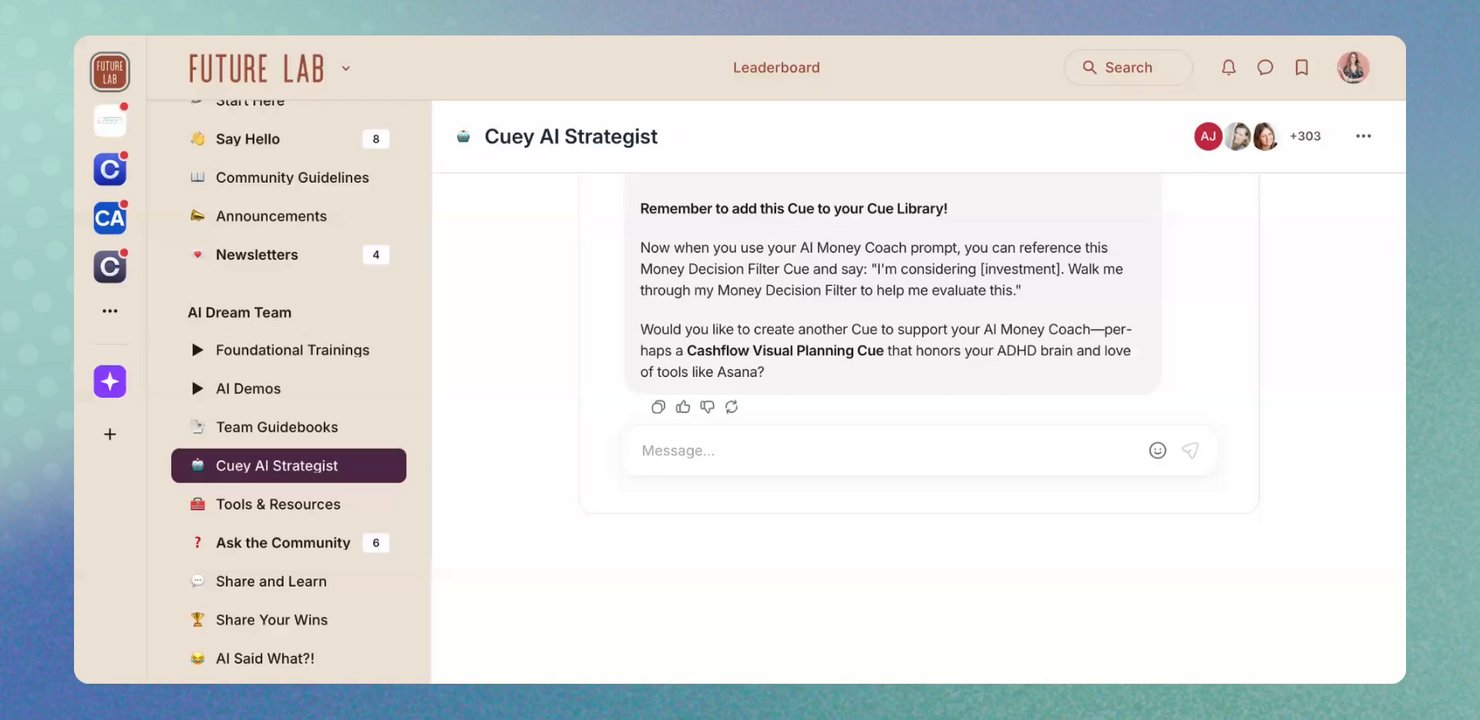Click the 6 badge beside Ask the Community

376,543
